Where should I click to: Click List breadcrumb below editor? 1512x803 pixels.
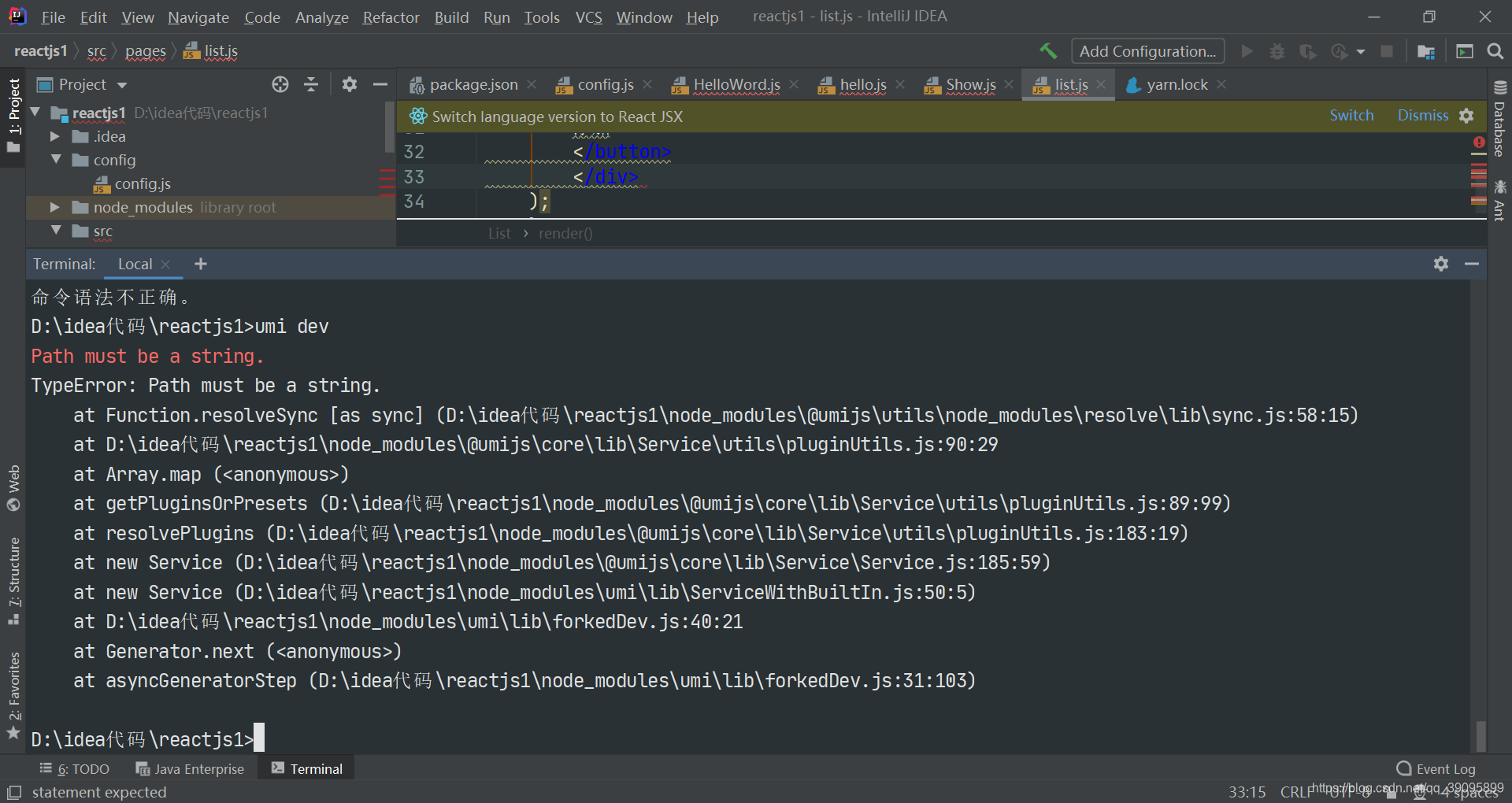tap(499, 233)
